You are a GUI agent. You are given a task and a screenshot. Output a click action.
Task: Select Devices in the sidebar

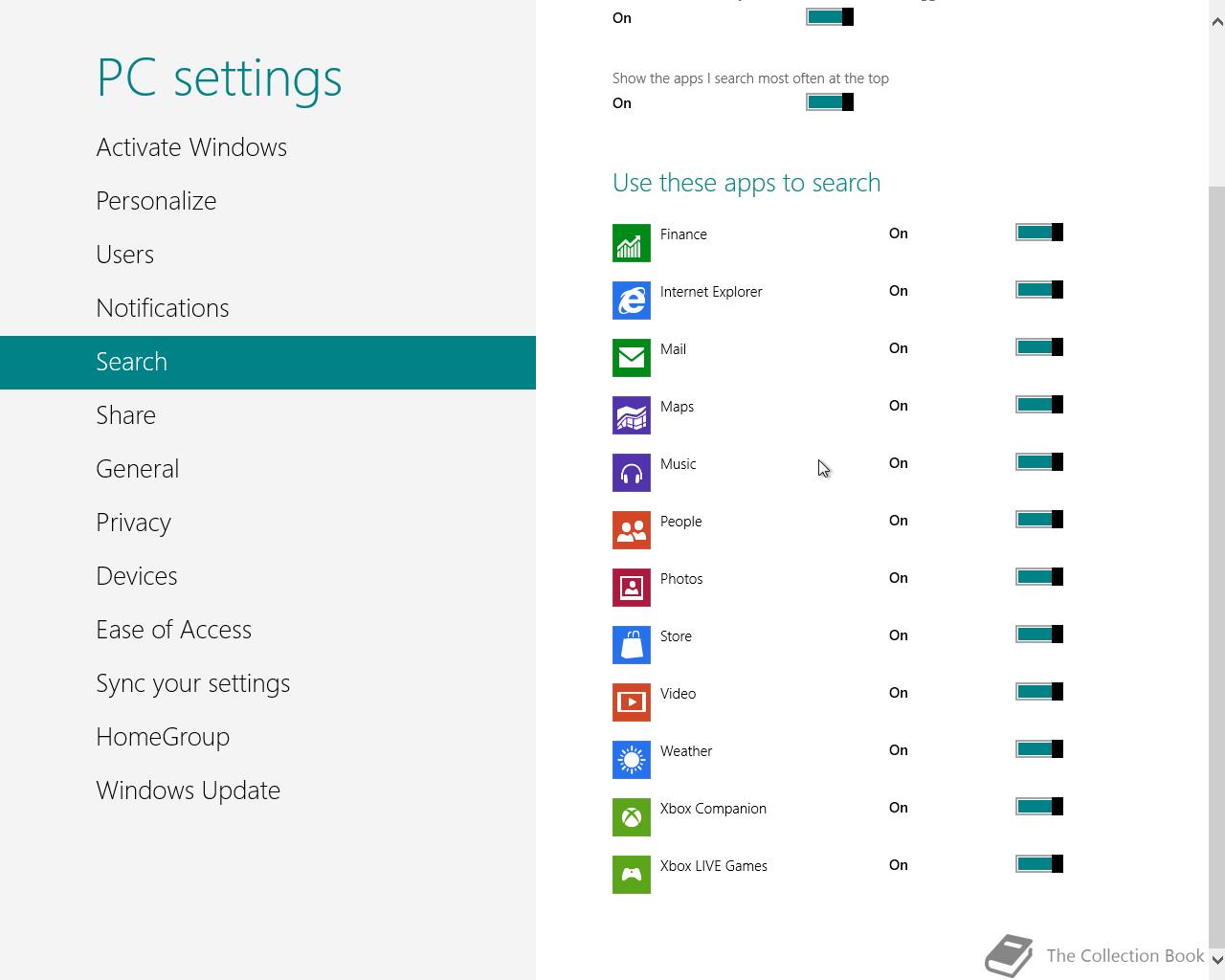pyautogui.click(x=268, y=576)
